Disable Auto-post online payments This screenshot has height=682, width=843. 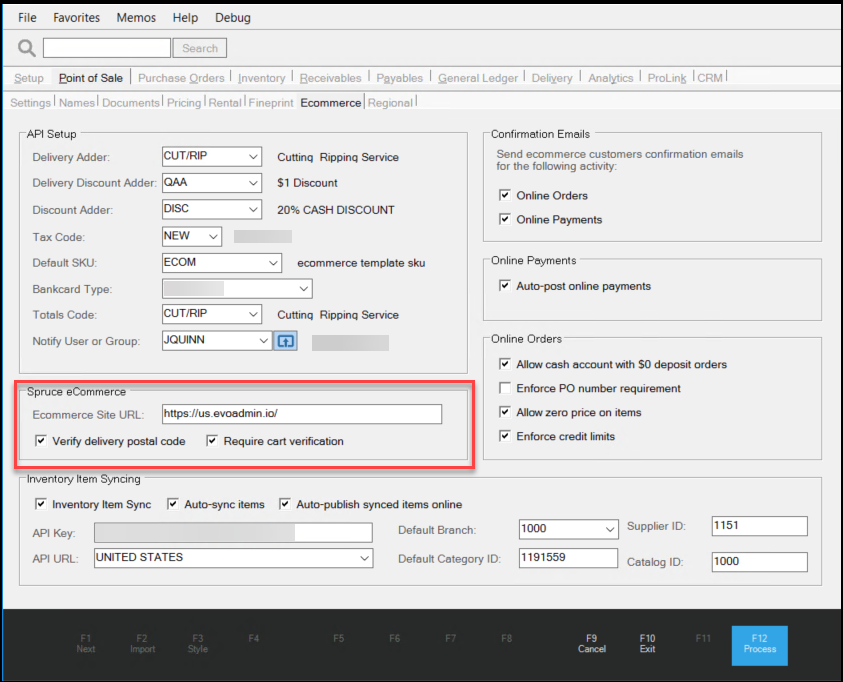(x=505, y=286)
